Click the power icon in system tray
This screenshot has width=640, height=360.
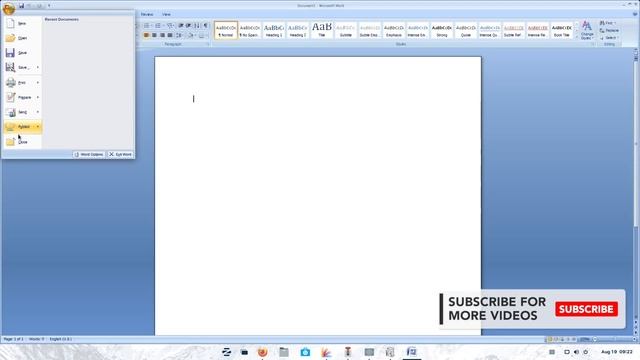pos(585,352)
